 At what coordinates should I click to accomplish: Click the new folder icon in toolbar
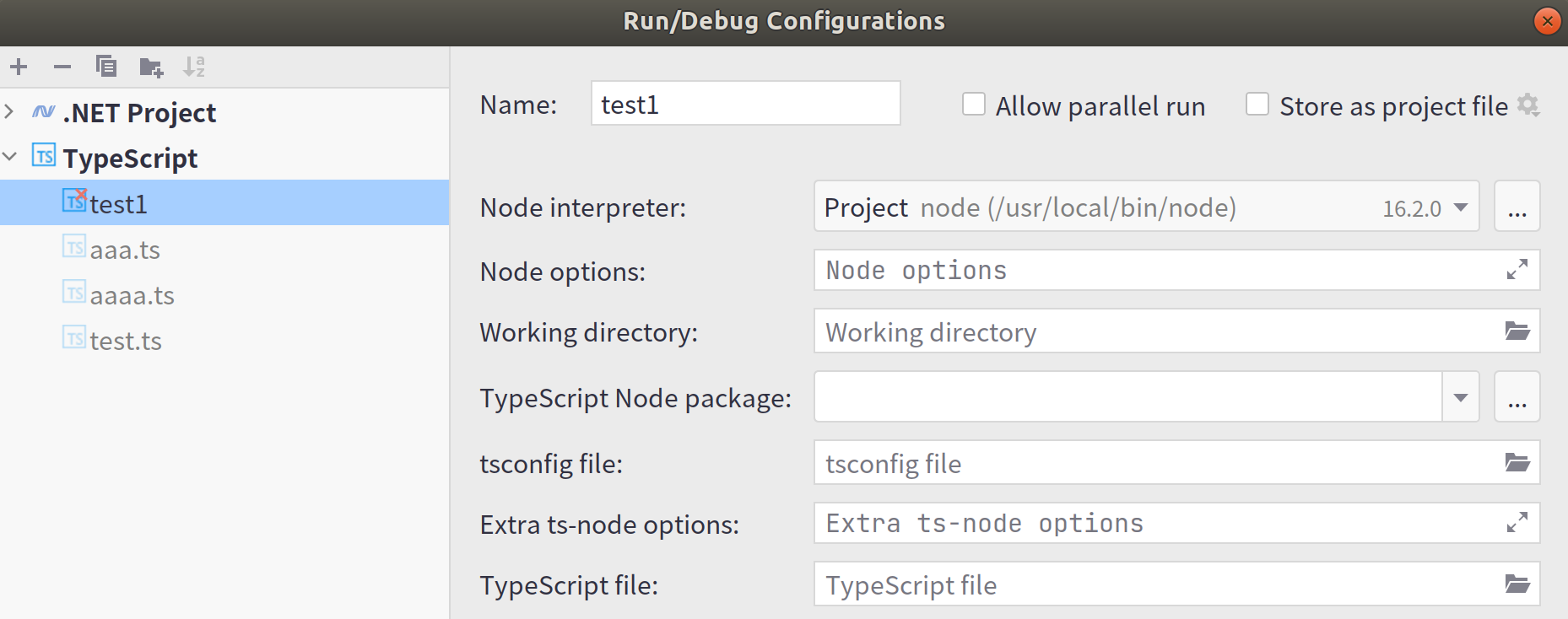tap(151, 67)
